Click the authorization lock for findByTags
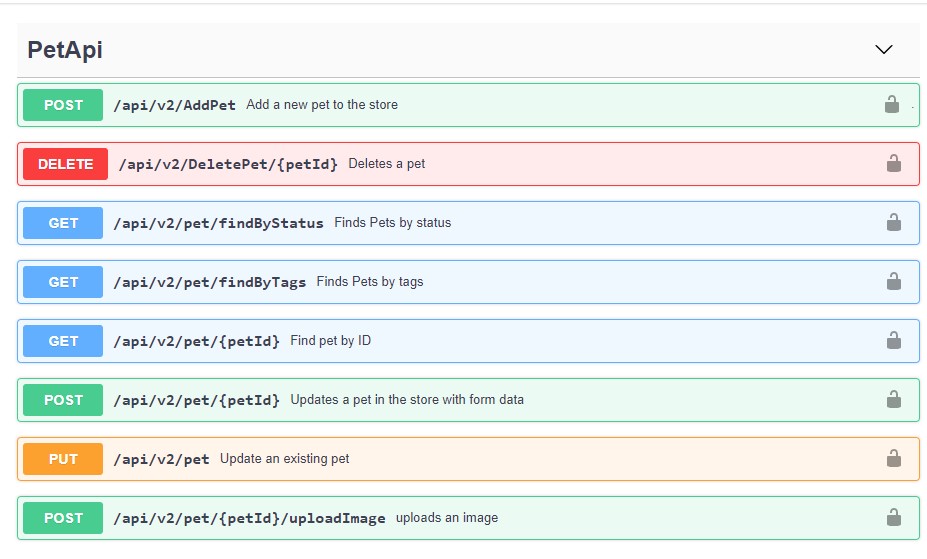 click(893, 281)
